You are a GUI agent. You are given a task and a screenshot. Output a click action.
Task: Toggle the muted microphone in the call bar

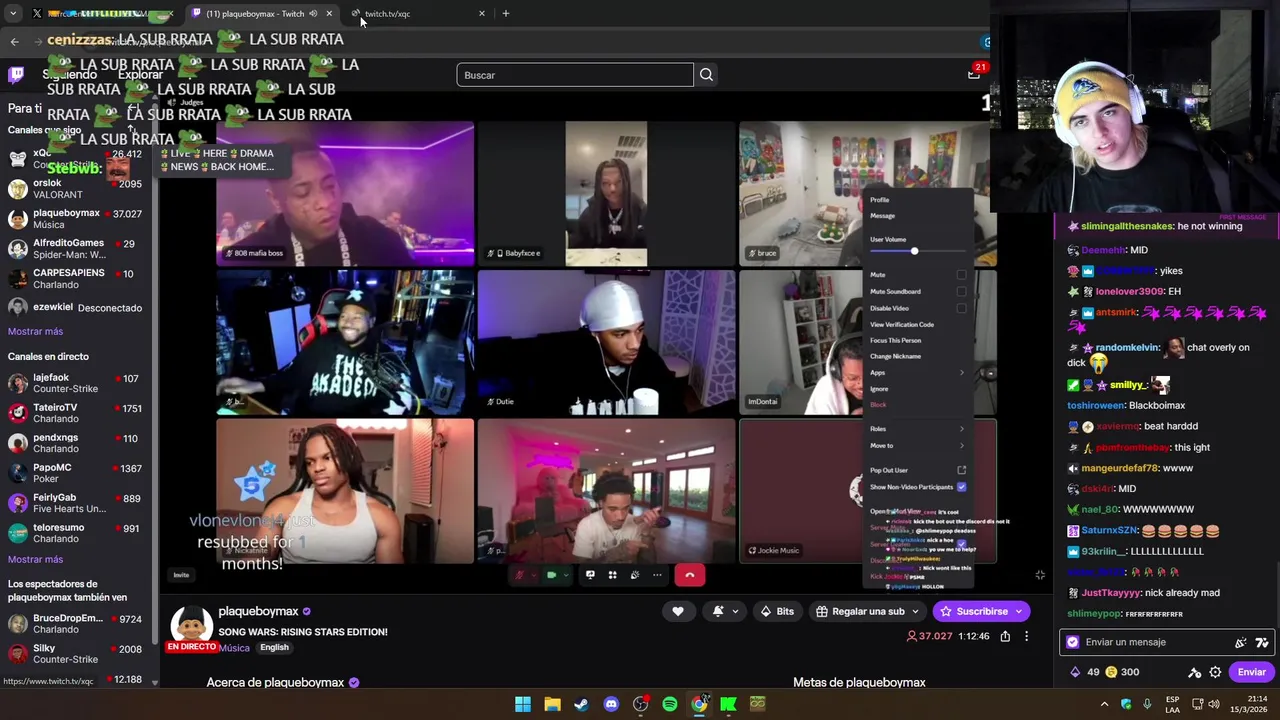click(x=519, y=575)
